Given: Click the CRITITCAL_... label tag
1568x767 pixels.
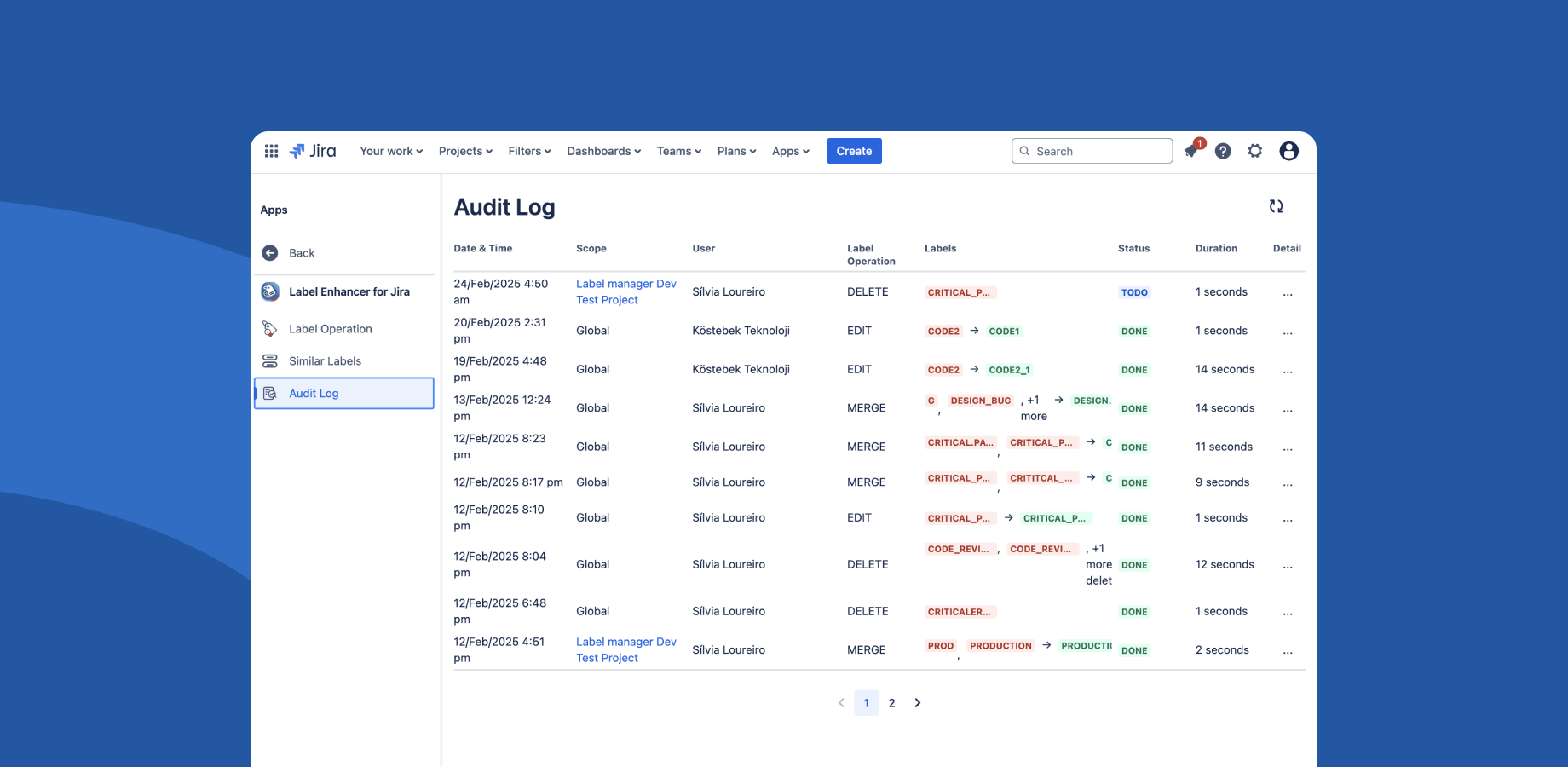Looking at the screenshot, I should pos(1041,478).
